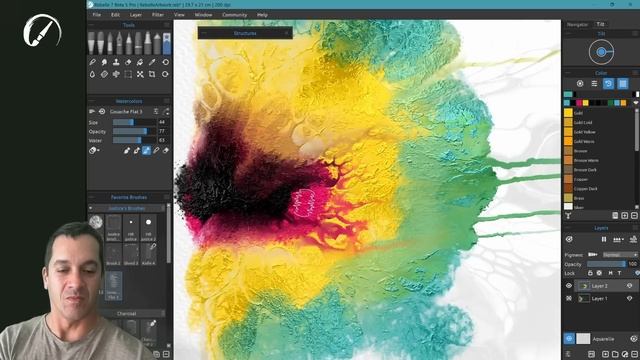
Task: Remove color with minus icon in Color panel
Action: pos(634,216)
